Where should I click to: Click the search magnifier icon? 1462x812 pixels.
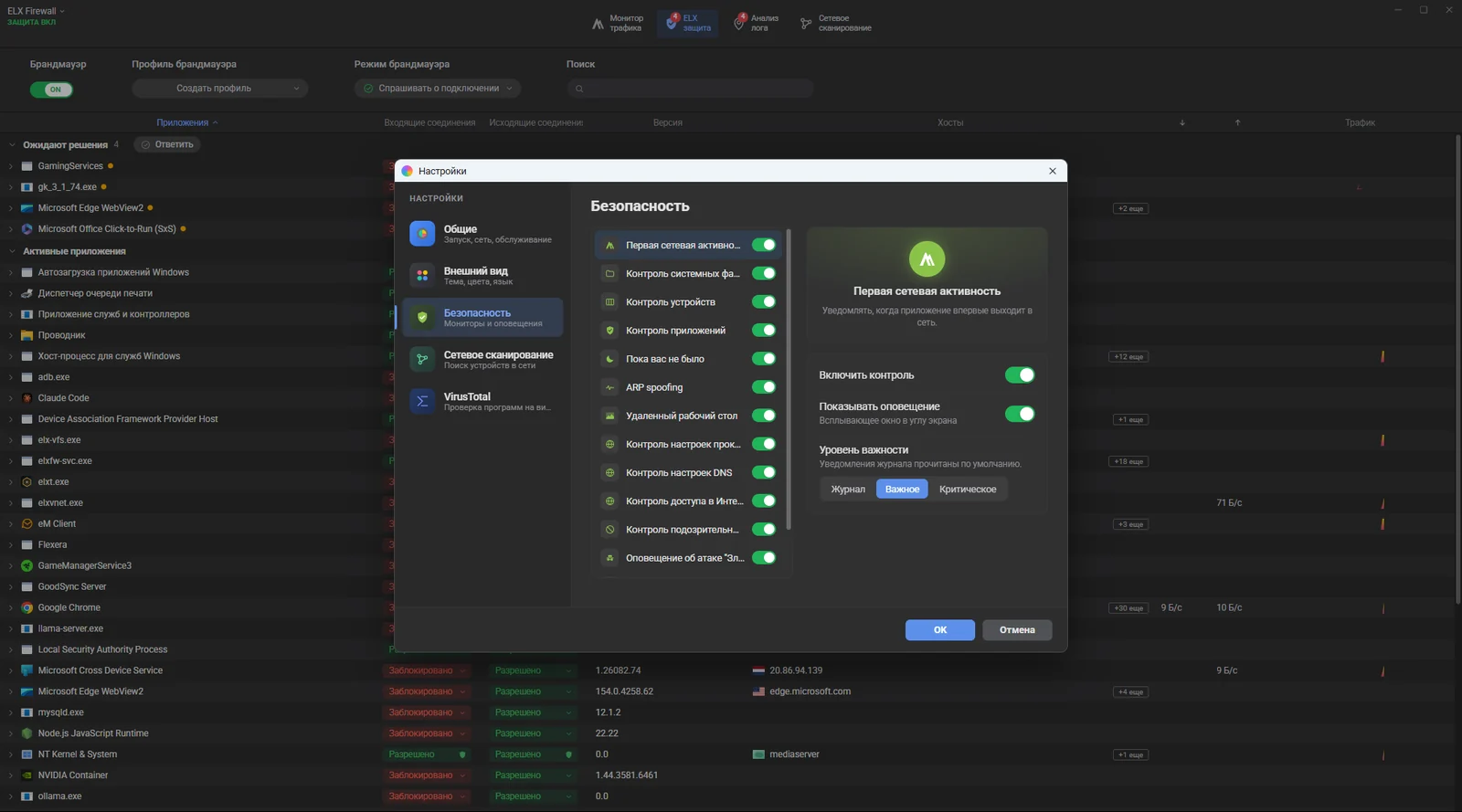point(579,89)
